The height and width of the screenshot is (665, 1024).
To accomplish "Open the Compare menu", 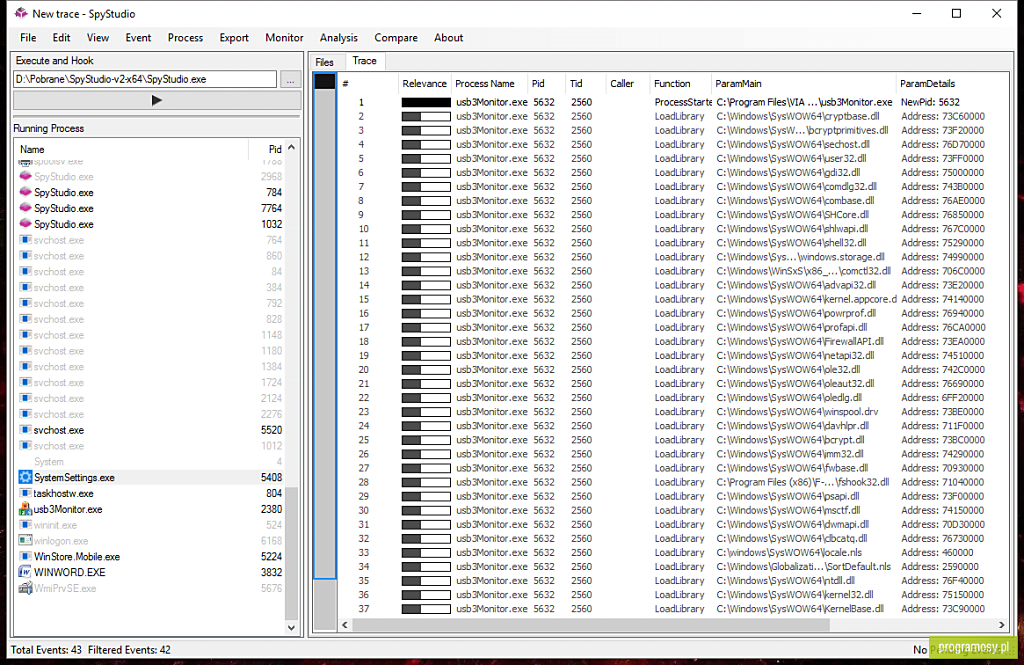I will tap(396, 38).
